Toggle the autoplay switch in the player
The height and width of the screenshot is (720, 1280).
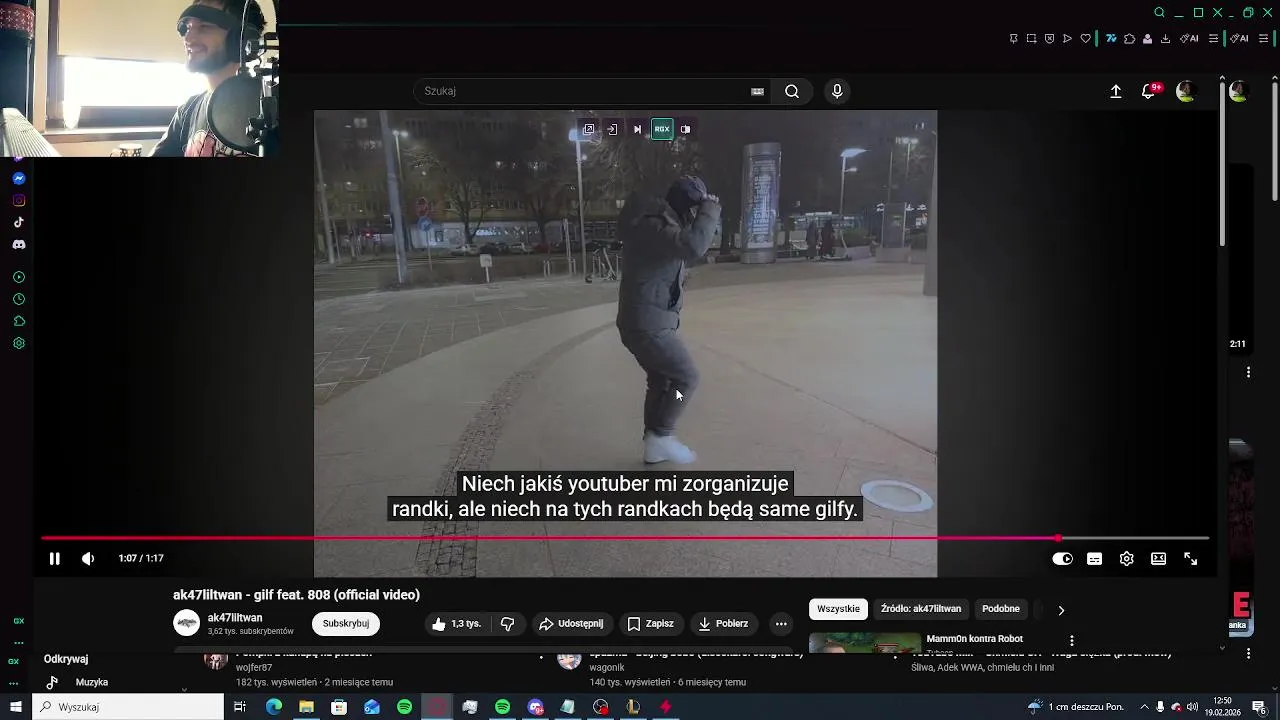tap(1063, 559)
